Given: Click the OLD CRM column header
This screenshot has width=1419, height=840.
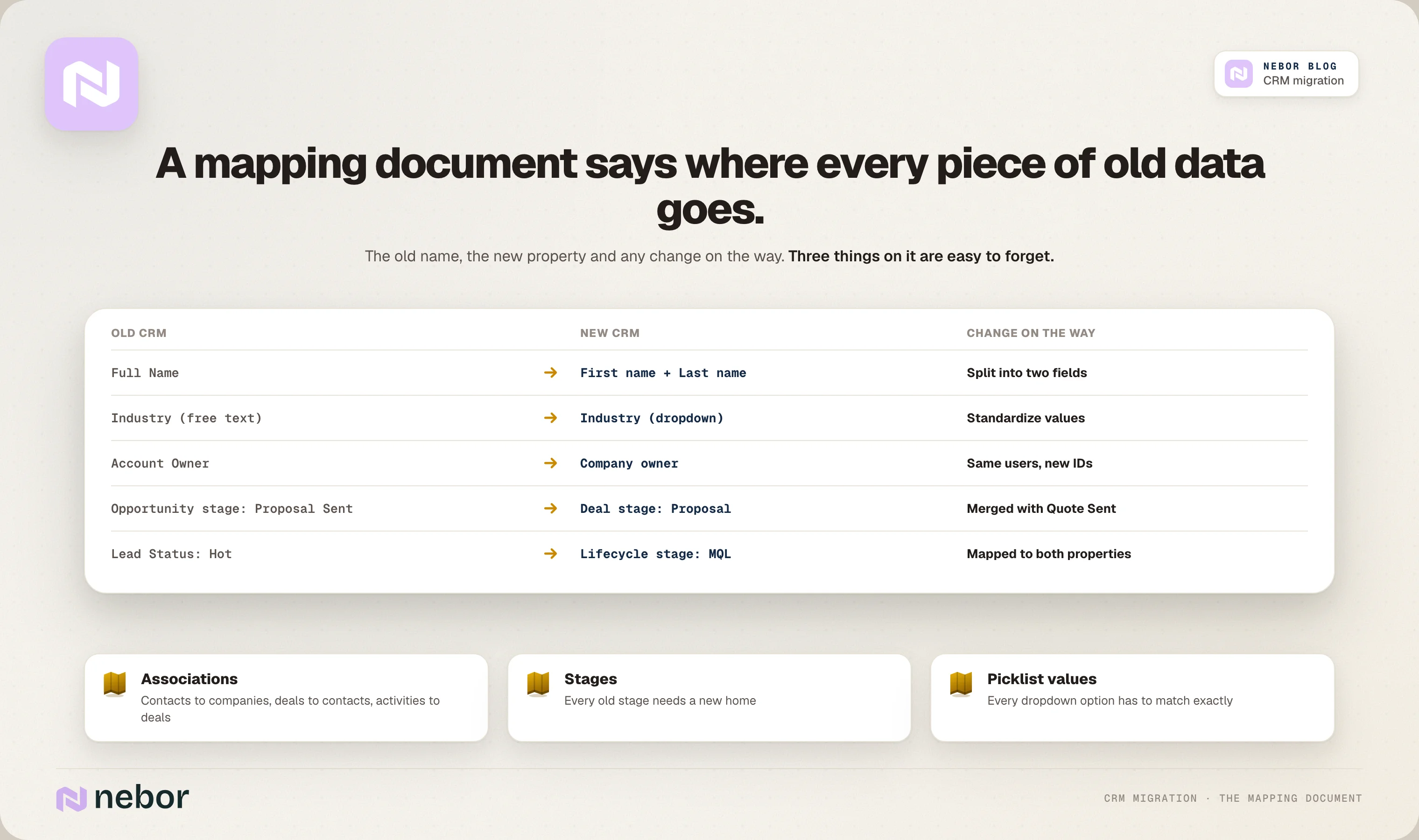Looking at the screenshot, I should tap(139, 333).
